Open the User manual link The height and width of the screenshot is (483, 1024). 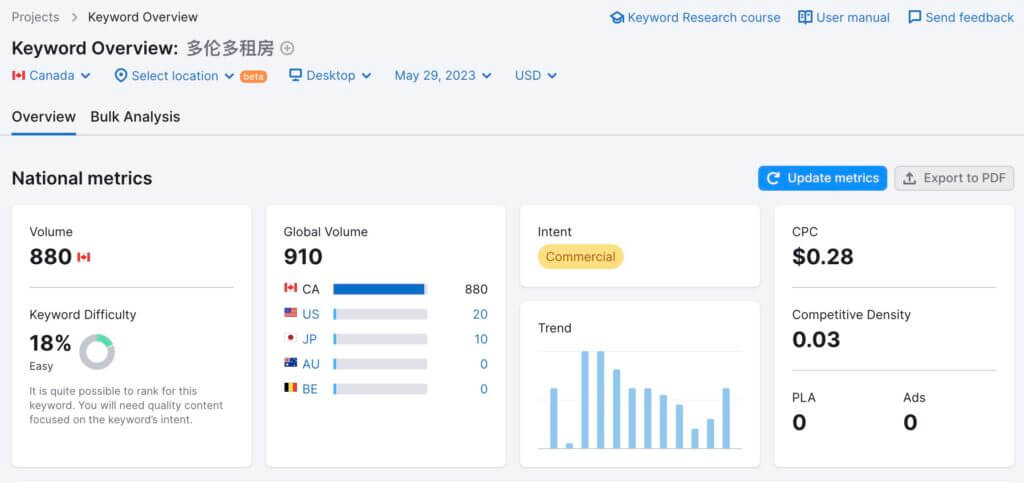pos(844,18)
